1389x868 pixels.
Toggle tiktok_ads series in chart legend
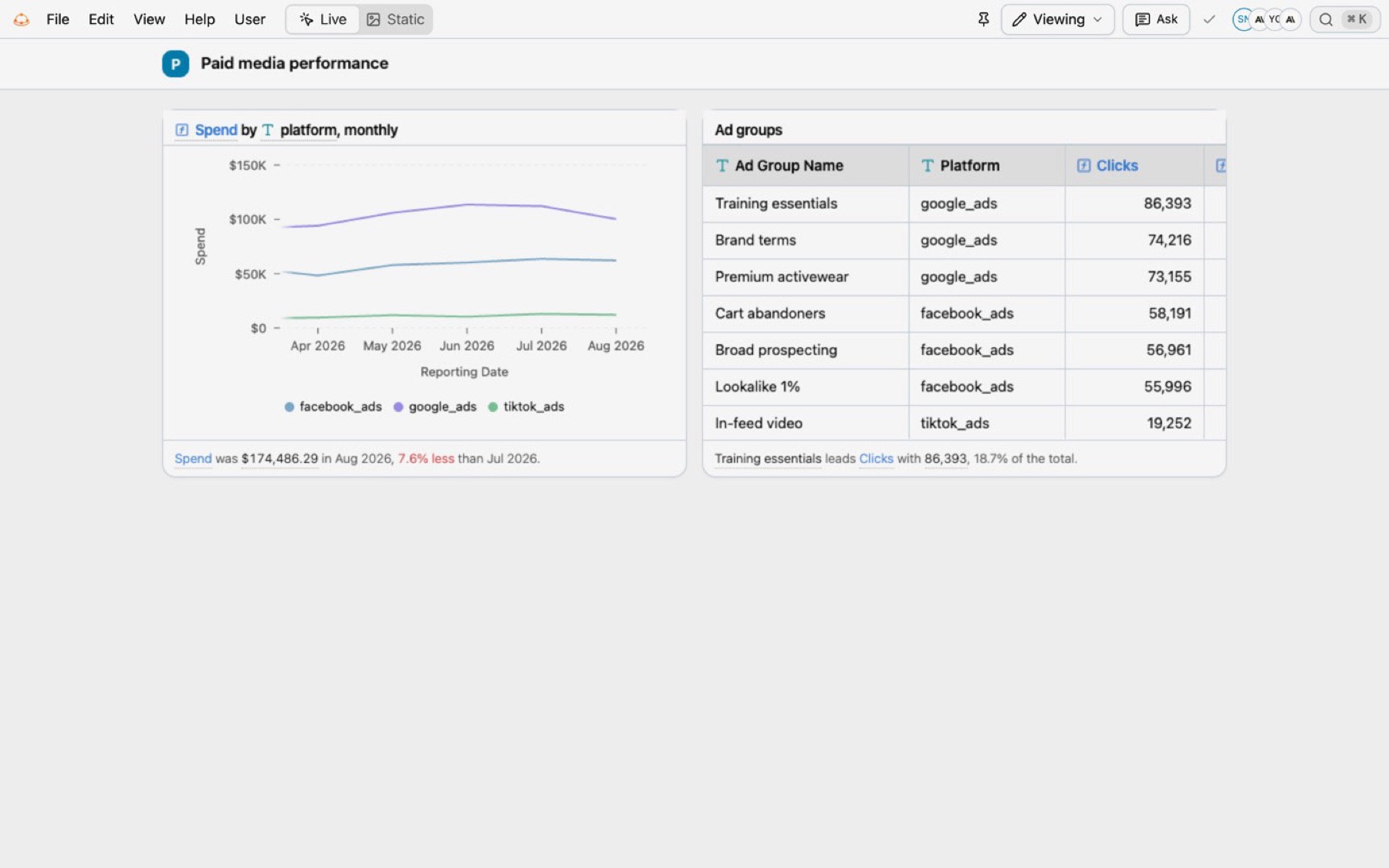526,407
